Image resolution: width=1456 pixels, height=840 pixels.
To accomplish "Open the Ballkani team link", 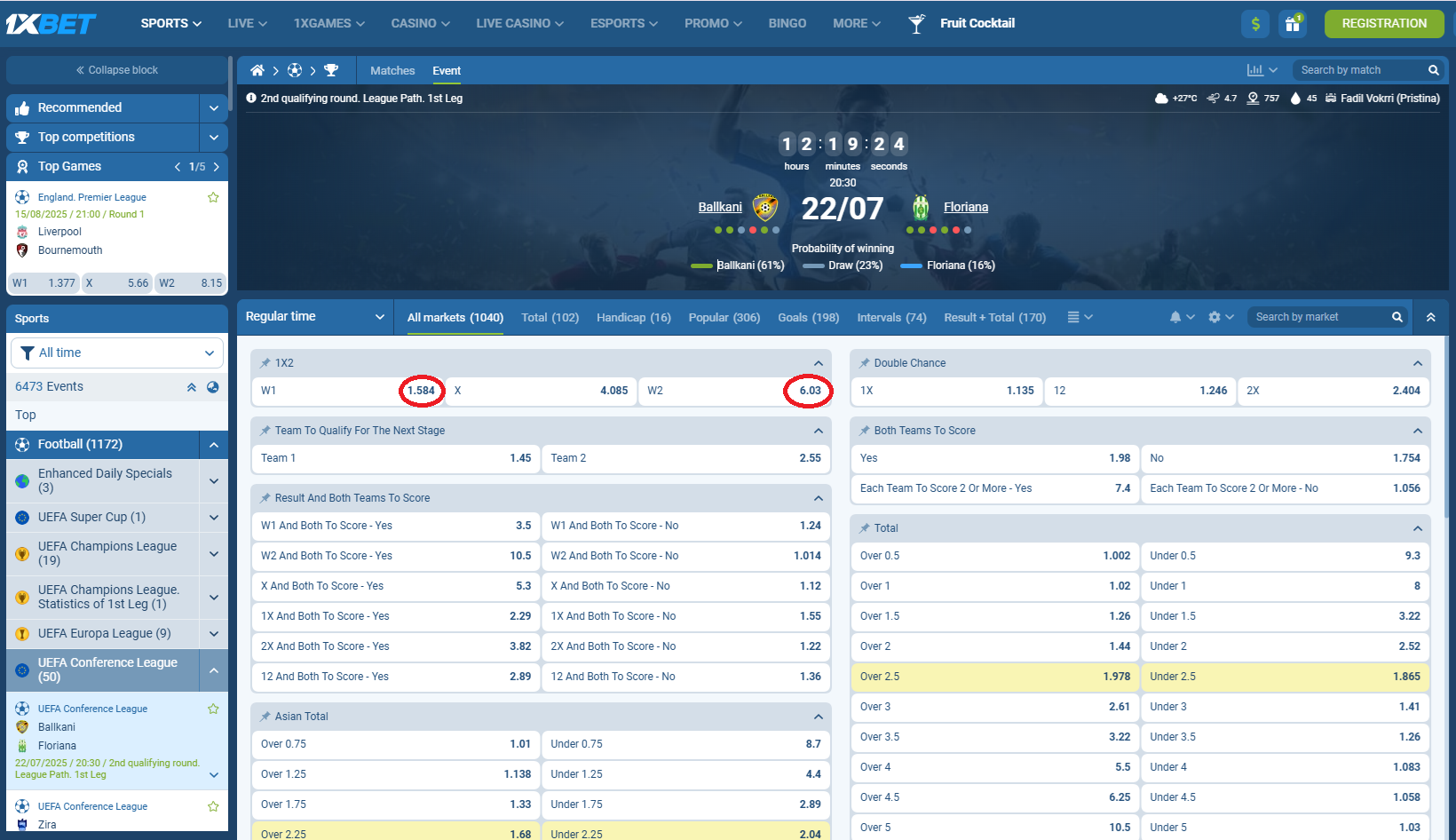I will point(720,208).
